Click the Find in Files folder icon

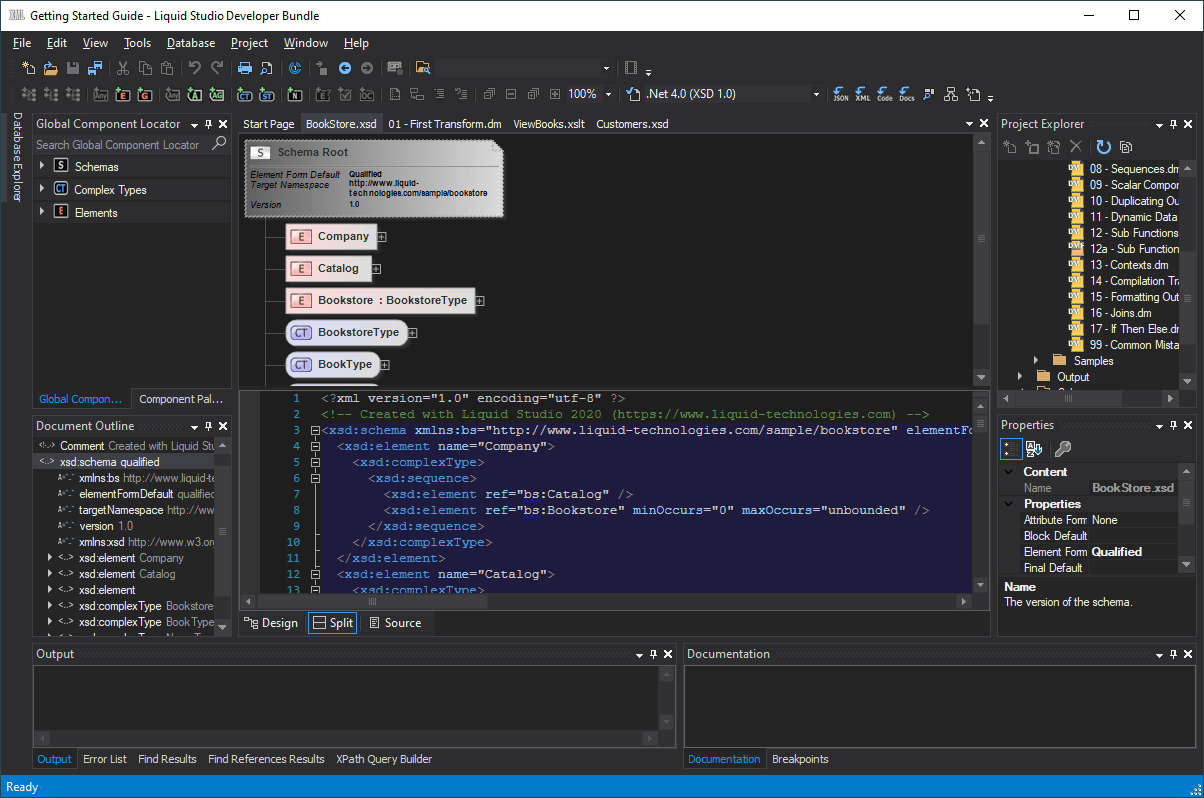point(423,68)
